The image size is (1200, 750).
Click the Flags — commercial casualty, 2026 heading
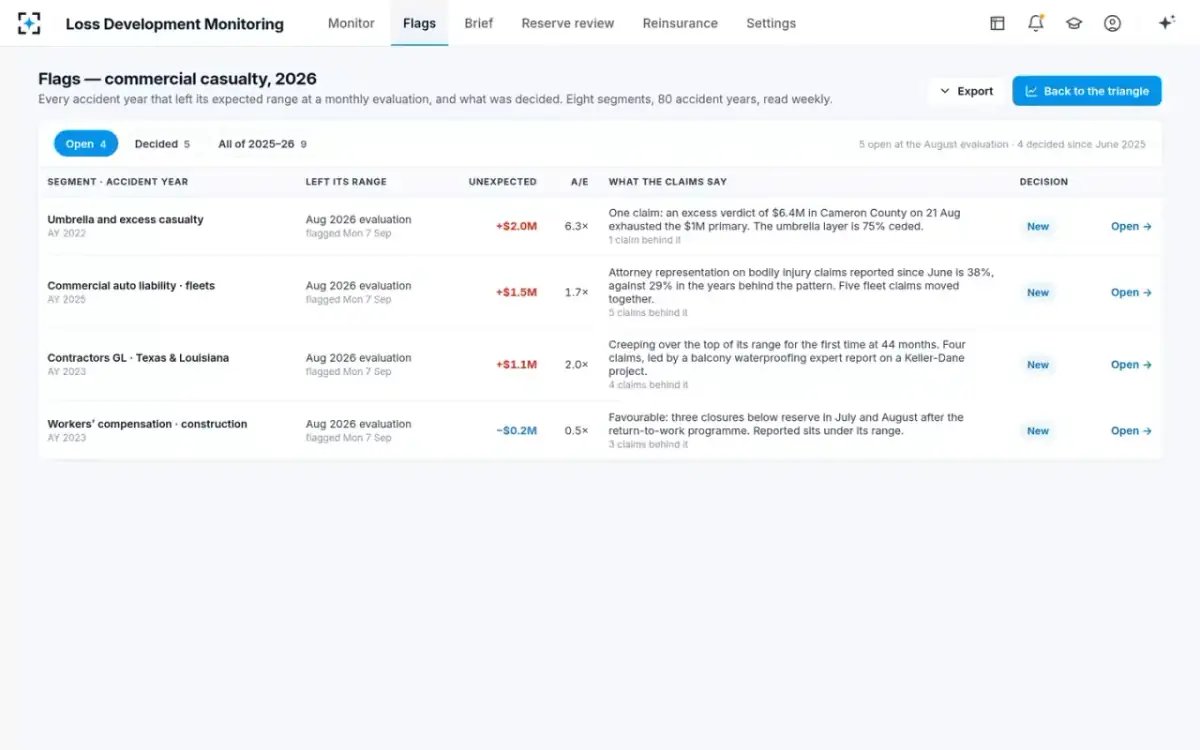[177, 79]
